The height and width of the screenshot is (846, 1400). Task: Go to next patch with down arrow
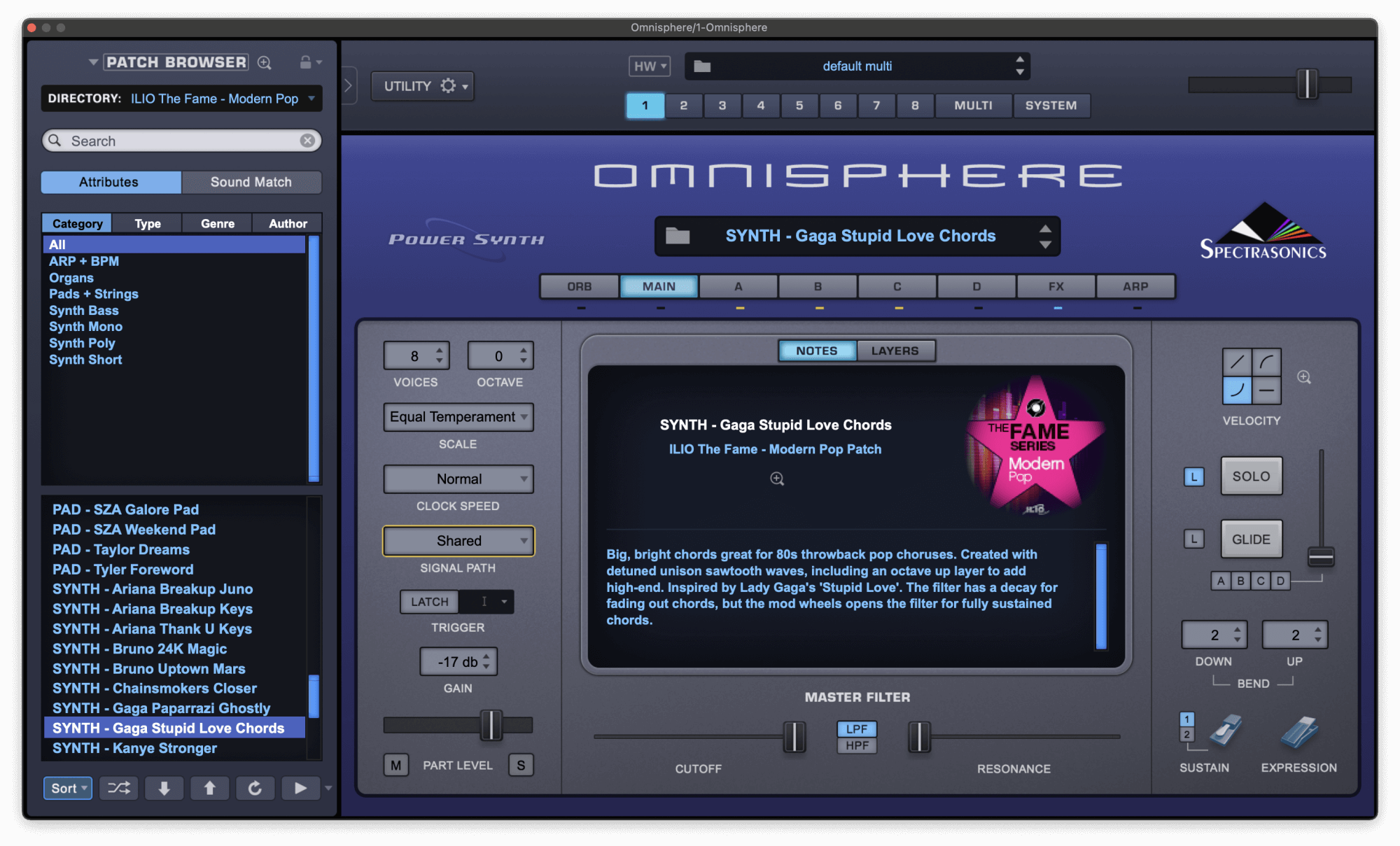(164, 788)
